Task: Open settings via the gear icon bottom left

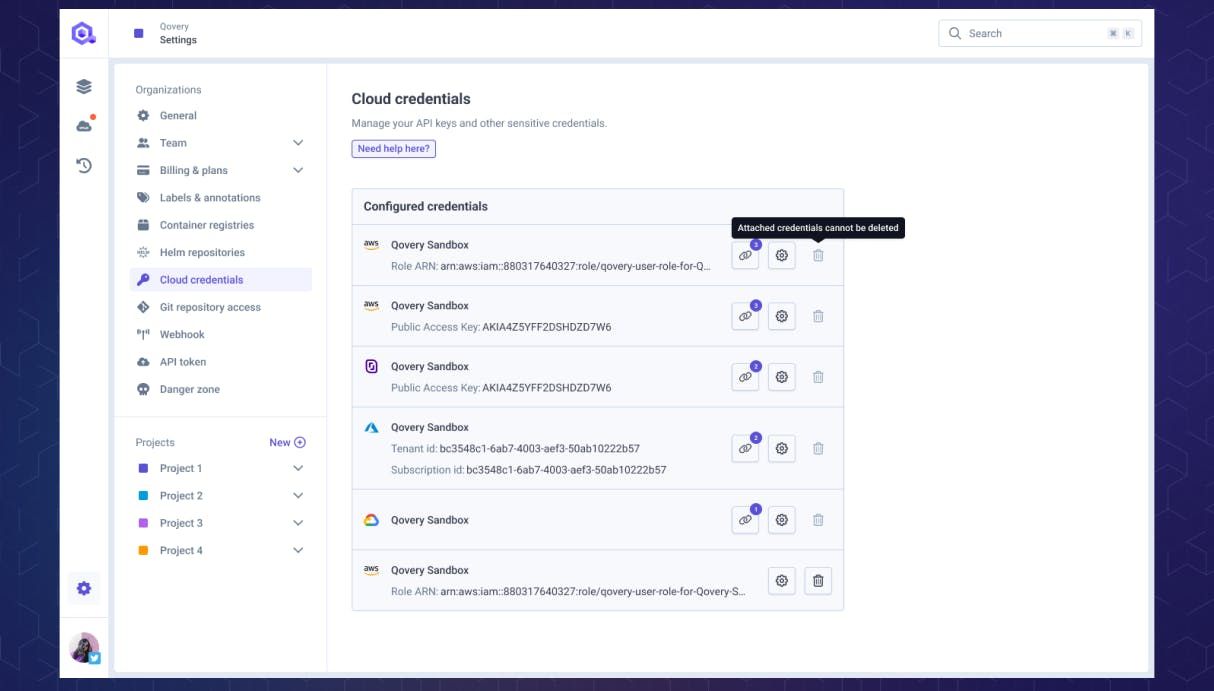Action: [x=85, y=589]
